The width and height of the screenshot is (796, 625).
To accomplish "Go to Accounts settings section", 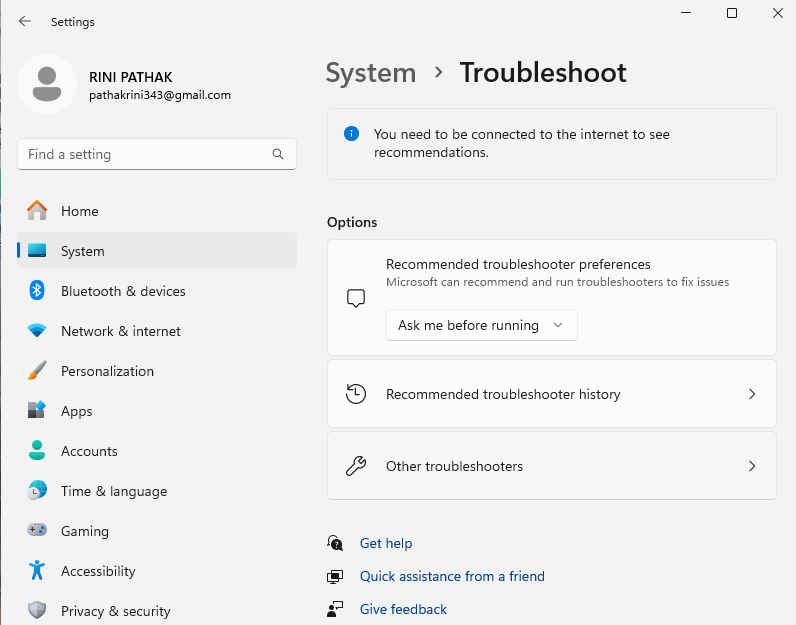I will pyautogui.click(x=89, y=451).
